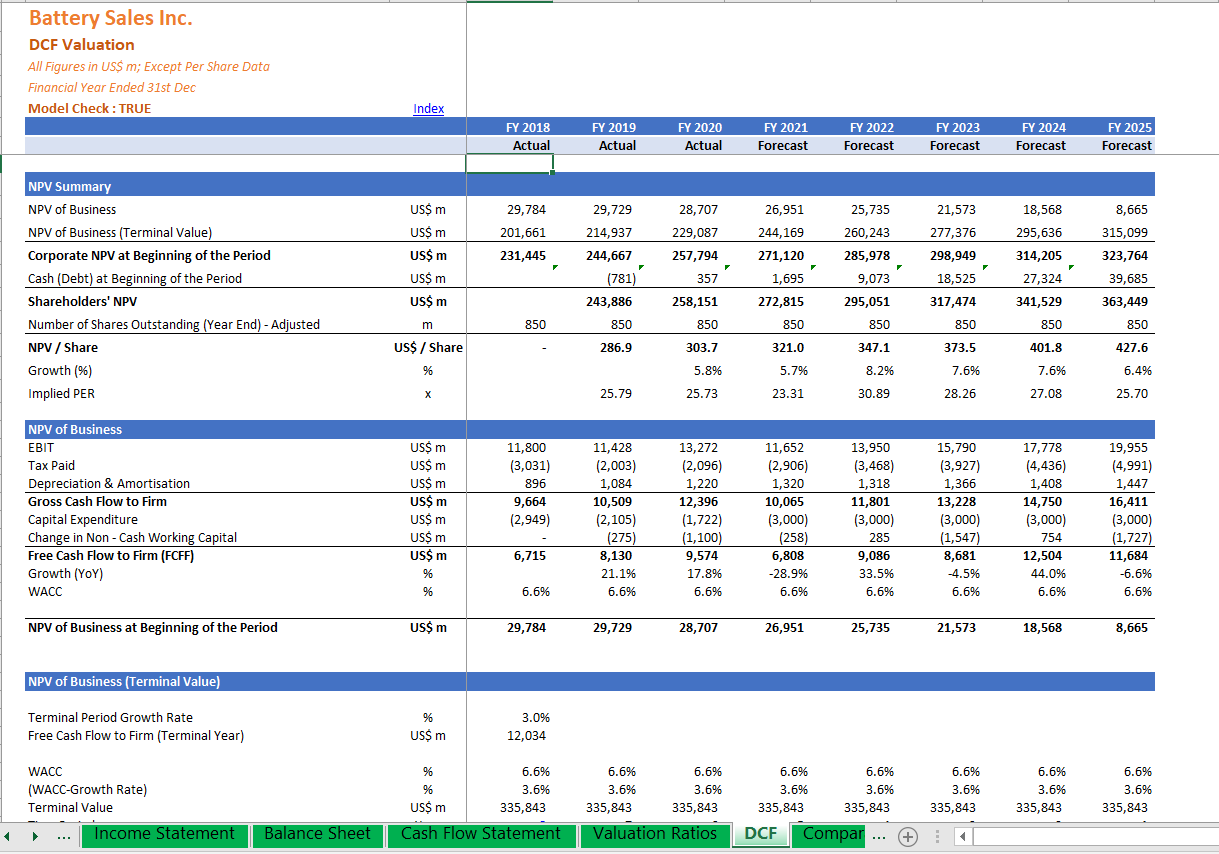Viewport: 1219px width, 854px height.
Task: Select the Shareholders' NPV row label
Action: click(83, 302)
